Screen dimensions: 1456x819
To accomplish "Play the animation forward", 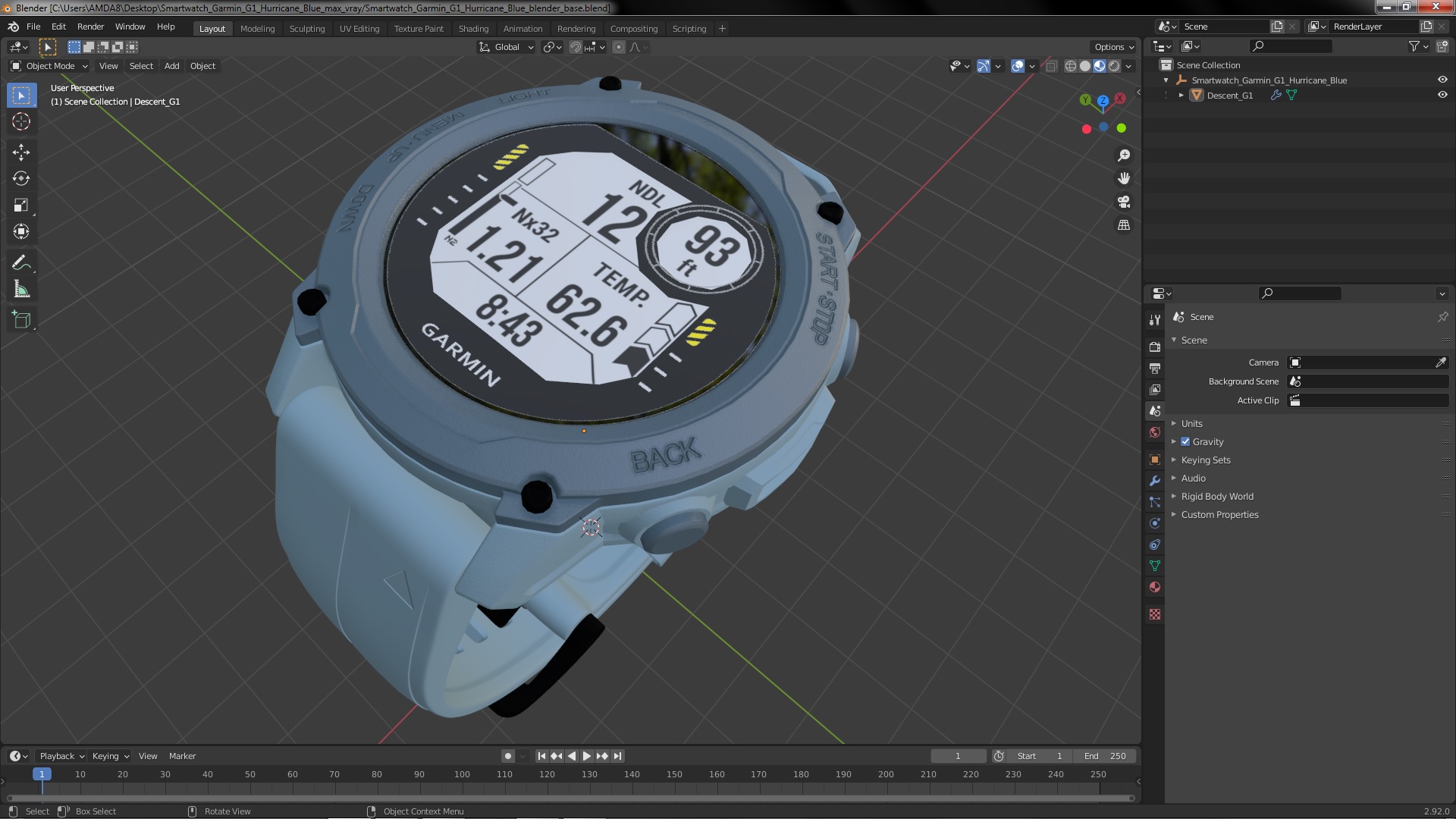I will click(587, 756).
